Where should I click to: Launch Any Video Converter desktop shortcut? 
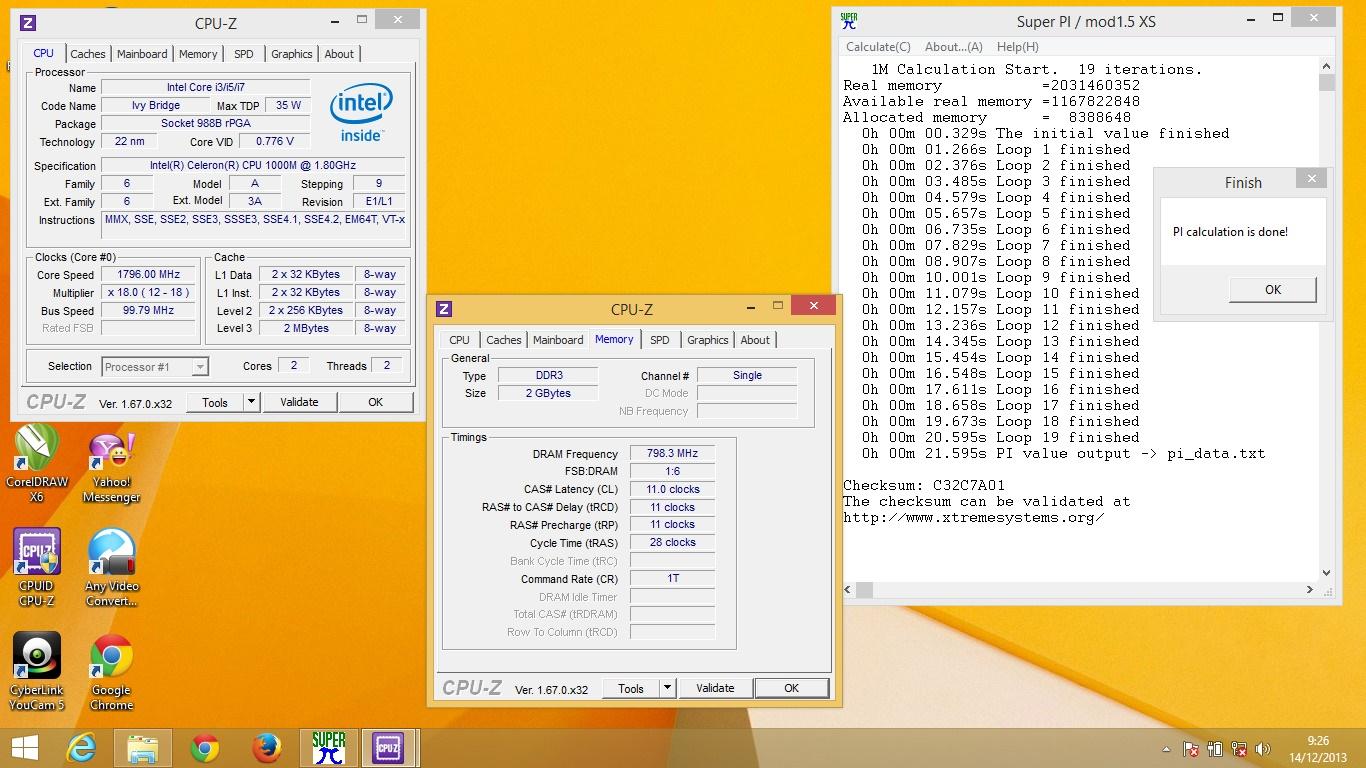[x=111, y=568]
